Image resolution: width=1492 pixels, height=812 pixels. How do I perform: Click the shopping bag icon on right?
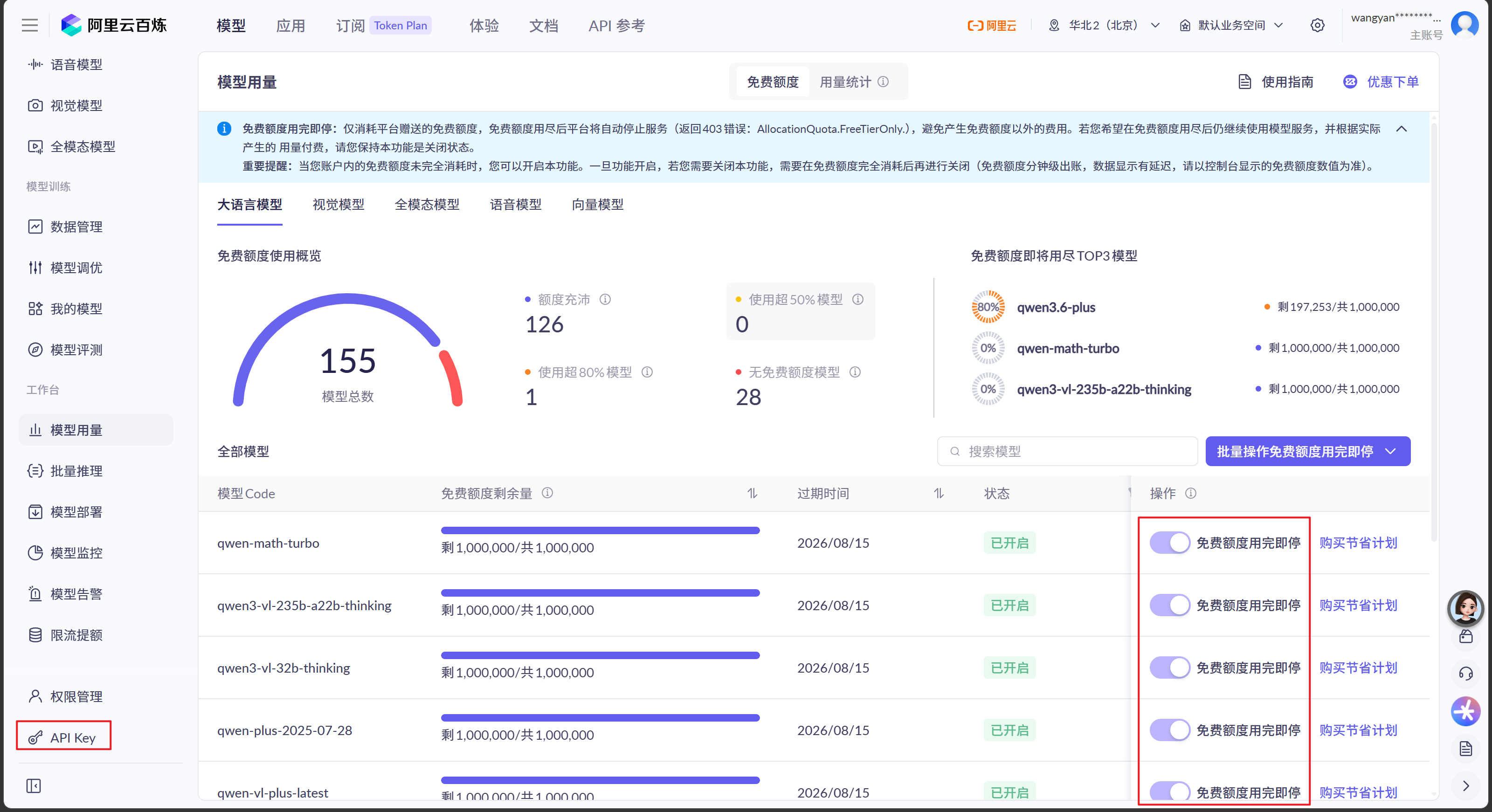click(x=1465, y=637)
